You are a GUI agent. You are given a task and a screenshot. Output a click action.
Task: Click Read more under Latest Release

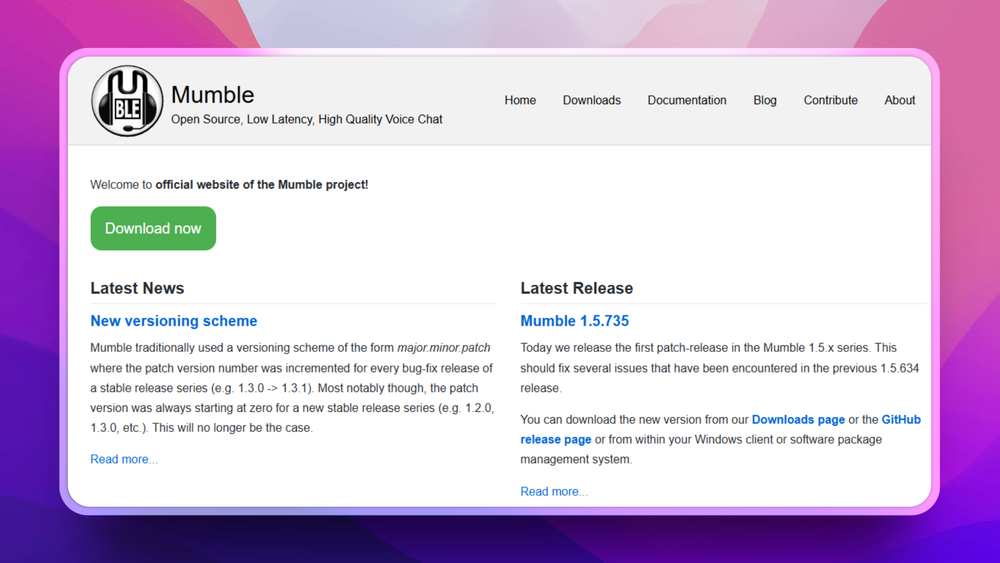pyautogui.click(x=554, y=492)
